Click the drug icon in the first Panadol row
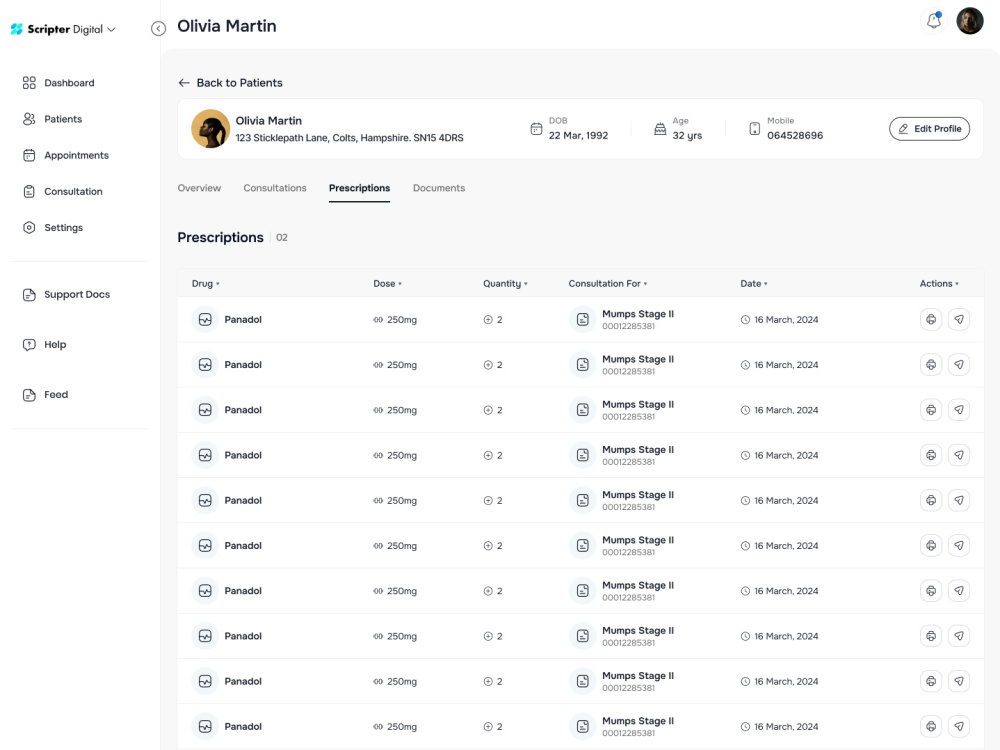 point(205,320)
